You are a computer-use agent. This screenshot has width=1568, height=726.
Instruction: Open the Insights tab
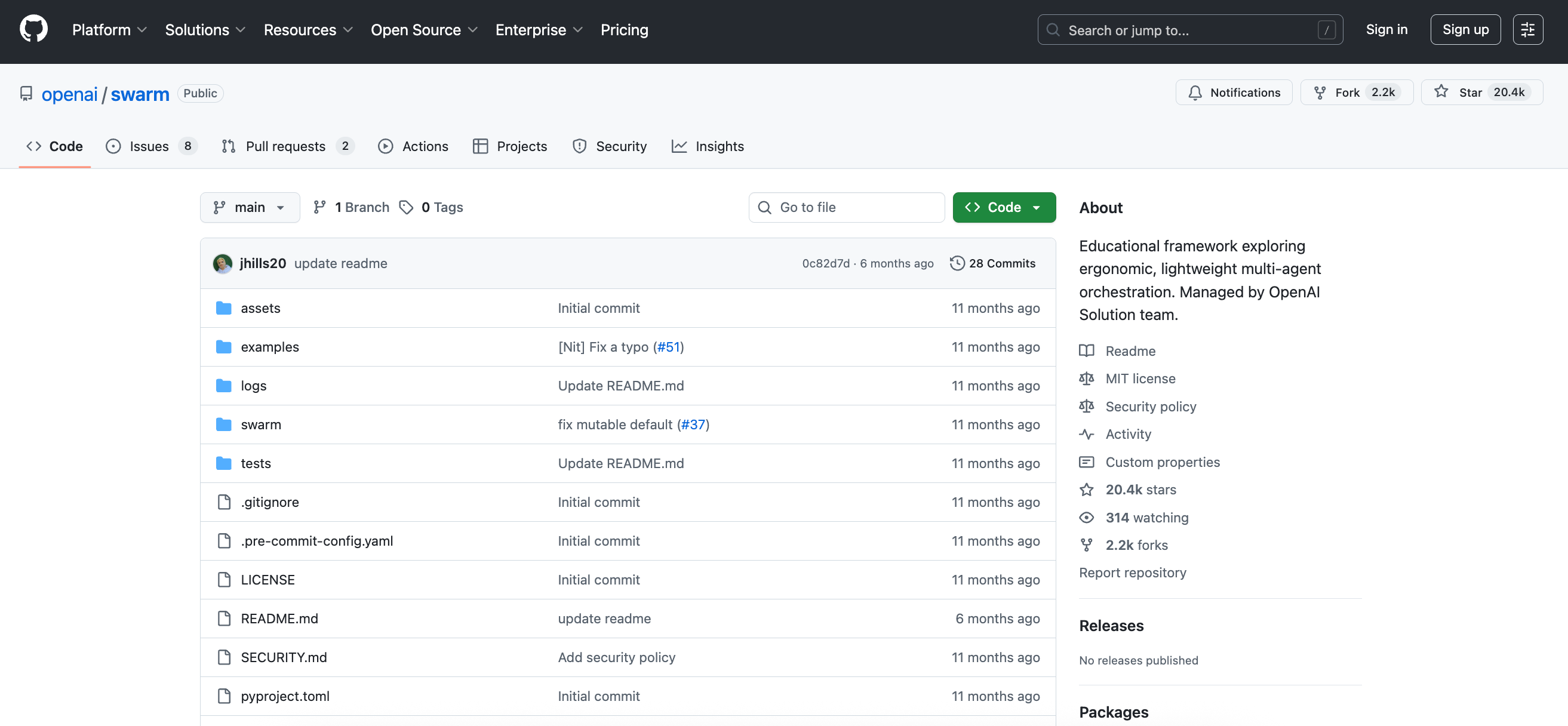708,146
